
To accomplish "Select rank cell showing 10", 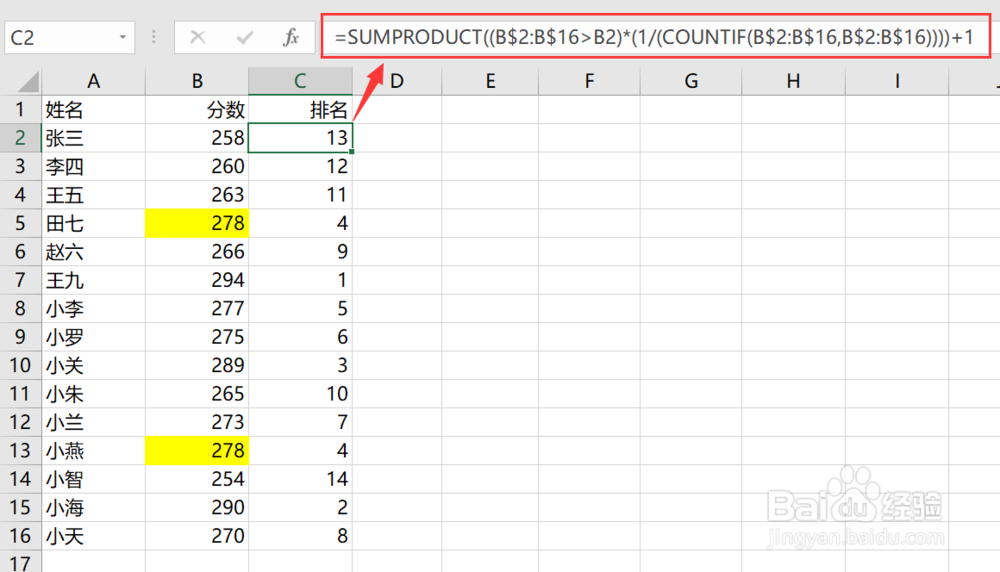I will [300, 394].
